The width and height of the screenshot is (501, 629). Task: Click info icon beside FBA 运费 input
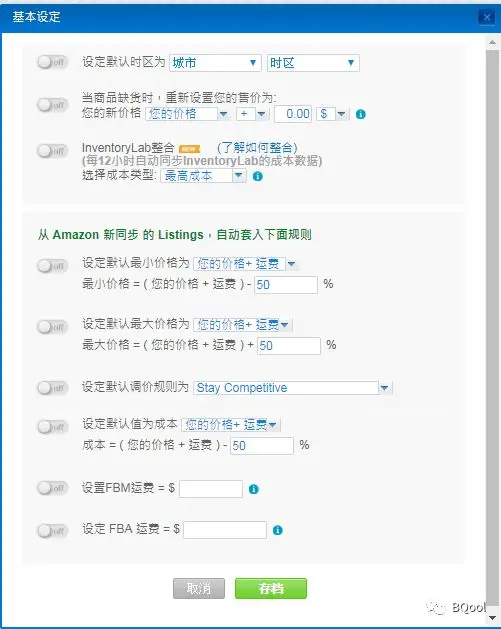278,530
